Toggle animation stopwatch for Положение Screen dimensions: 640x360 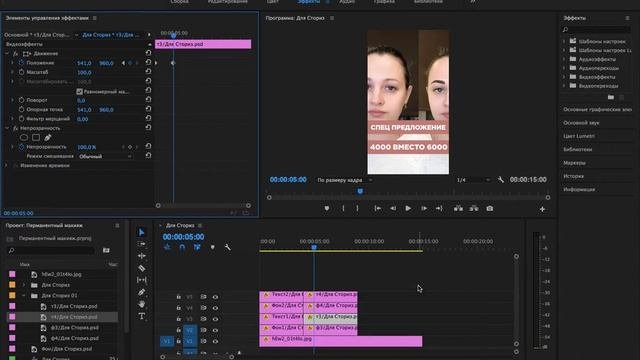click(21, 63)
